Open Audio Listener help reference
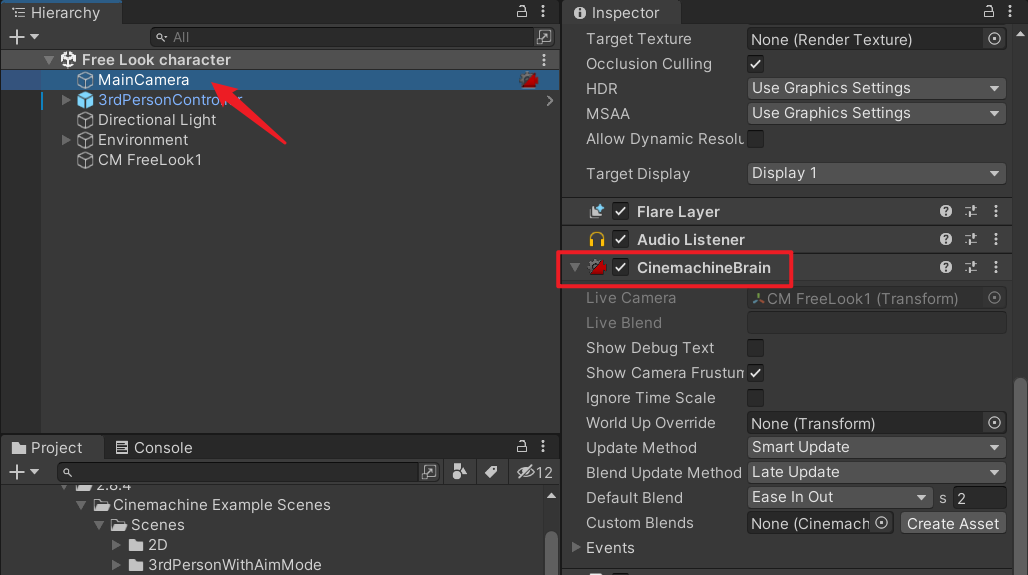The image size is (1028, 575). click(945, 239)
